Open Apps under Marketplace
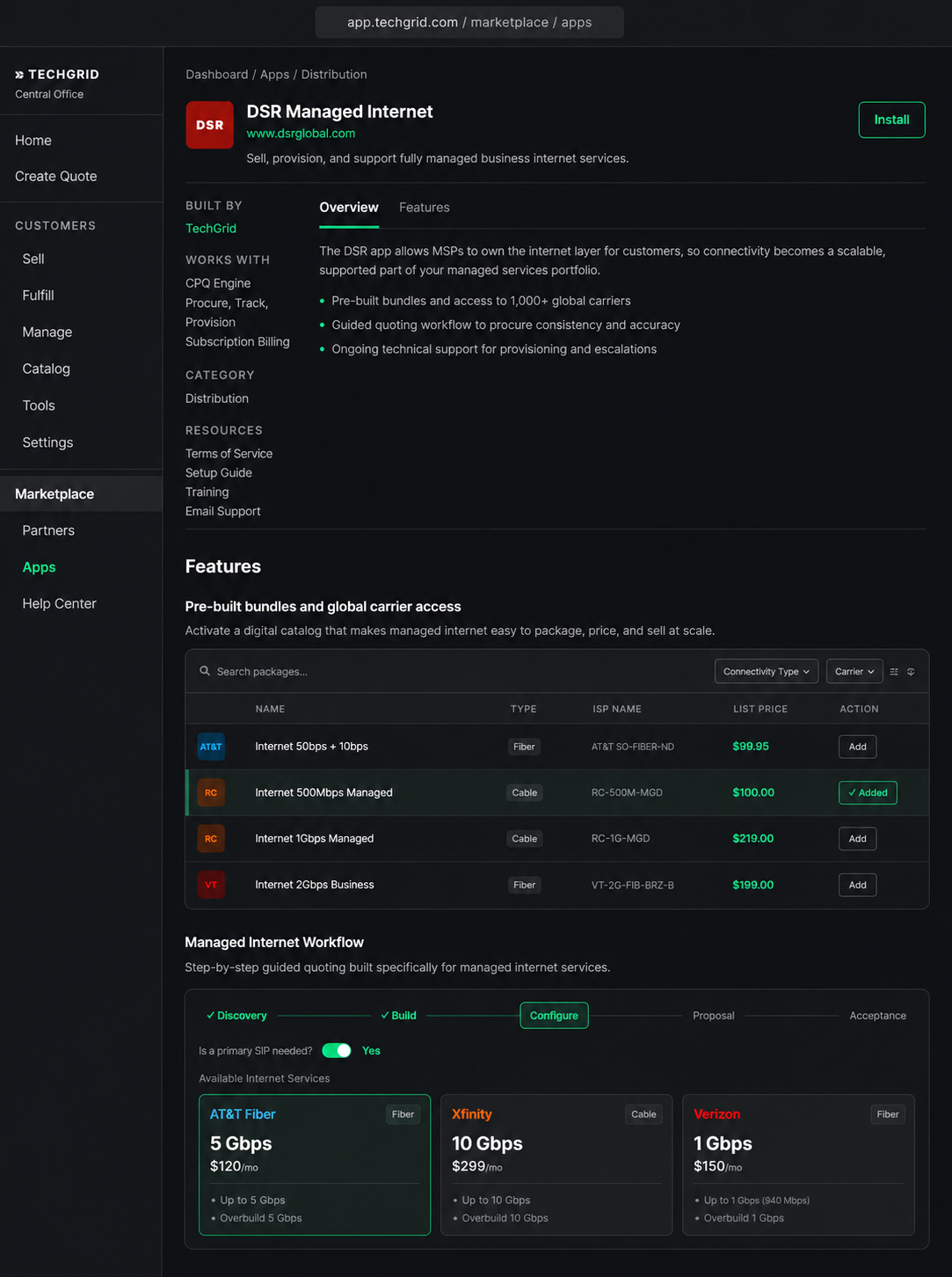Image resolution: width=952 pixels, height=1277 pixels. [39, 567]
